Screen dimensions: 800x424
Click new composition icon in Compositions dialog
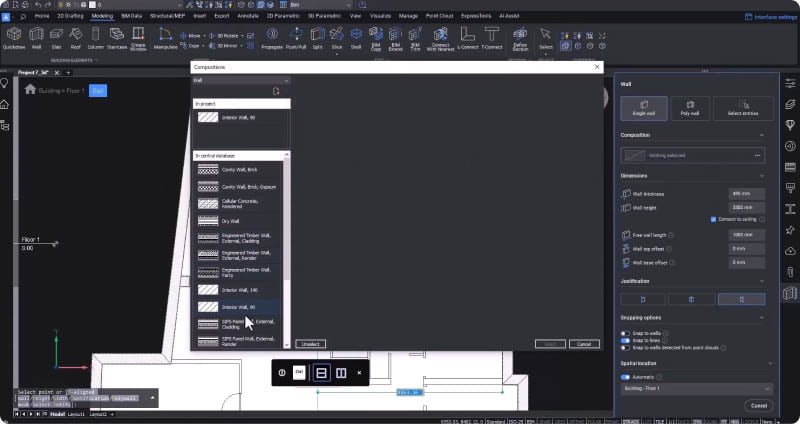pyautogui.click(x=276, y=91)
